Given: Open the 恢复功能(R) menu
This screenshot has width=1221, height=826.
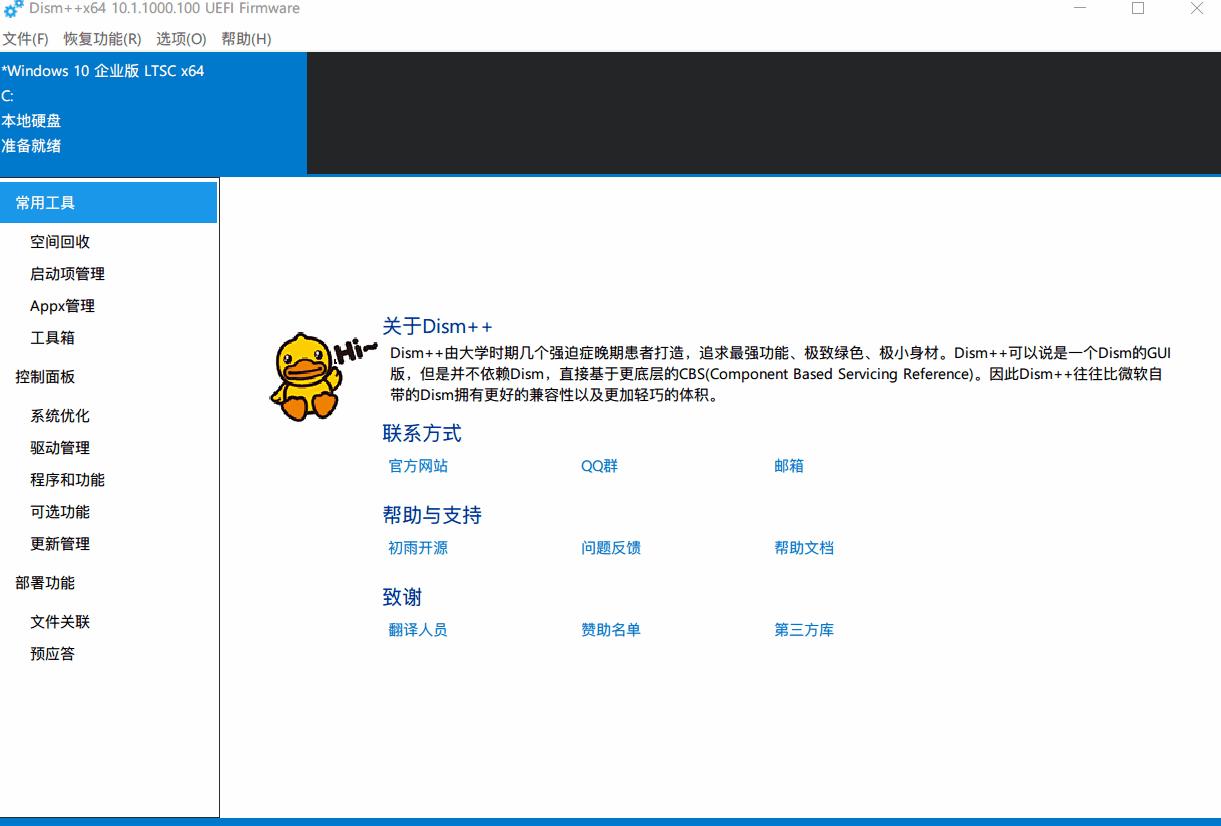Looking at the screenshot, I should (x=100, y=39).
